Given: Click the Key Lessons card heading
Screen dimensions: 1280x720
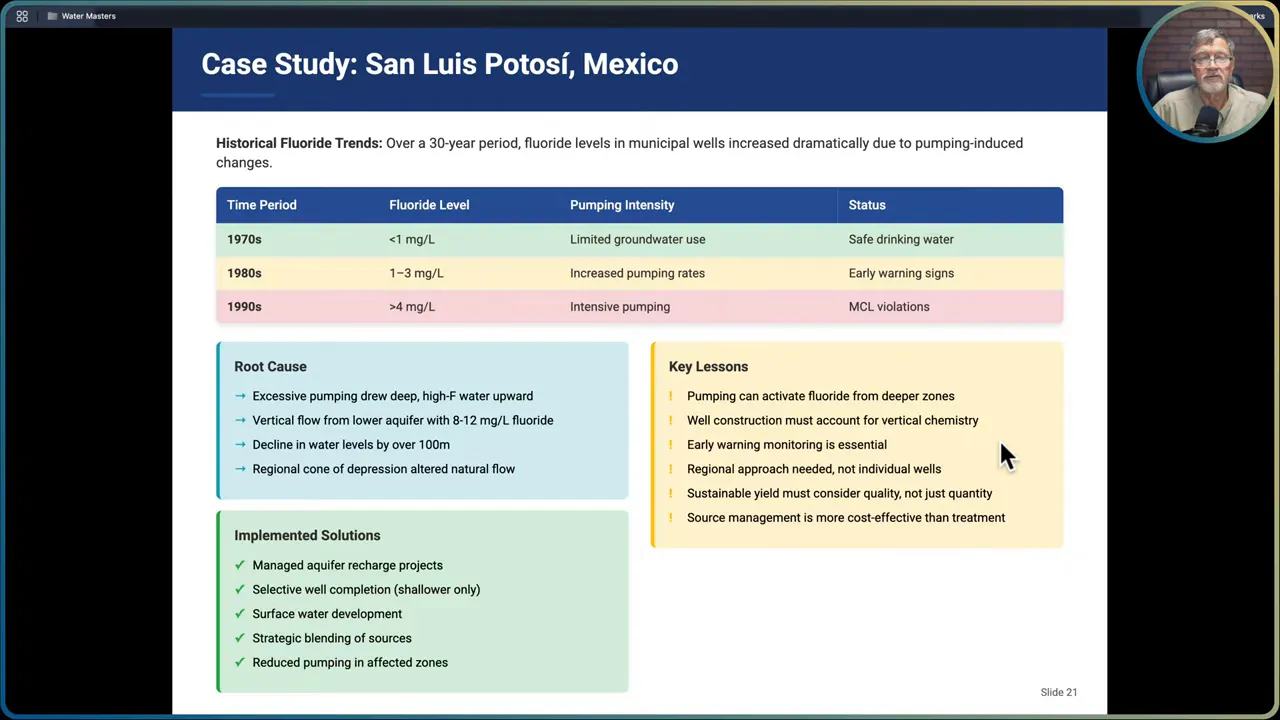Looking at the screenshot, I should [x=708, y=366].
